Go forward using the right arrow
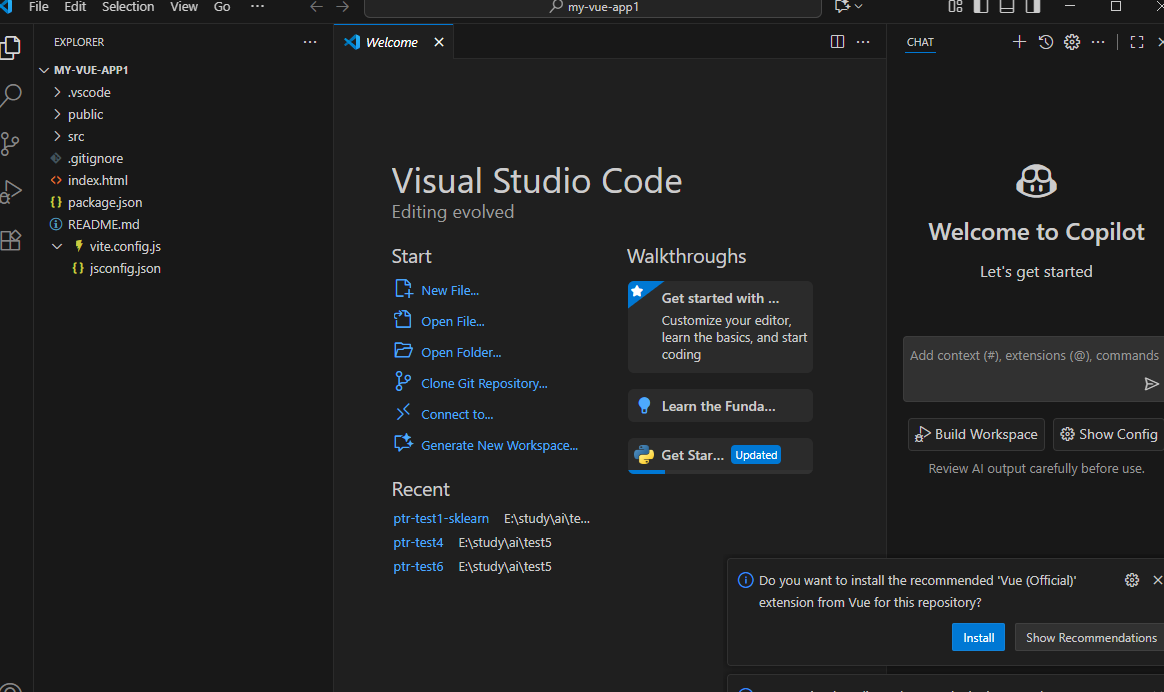1164x692 pixels. point(342,7)
